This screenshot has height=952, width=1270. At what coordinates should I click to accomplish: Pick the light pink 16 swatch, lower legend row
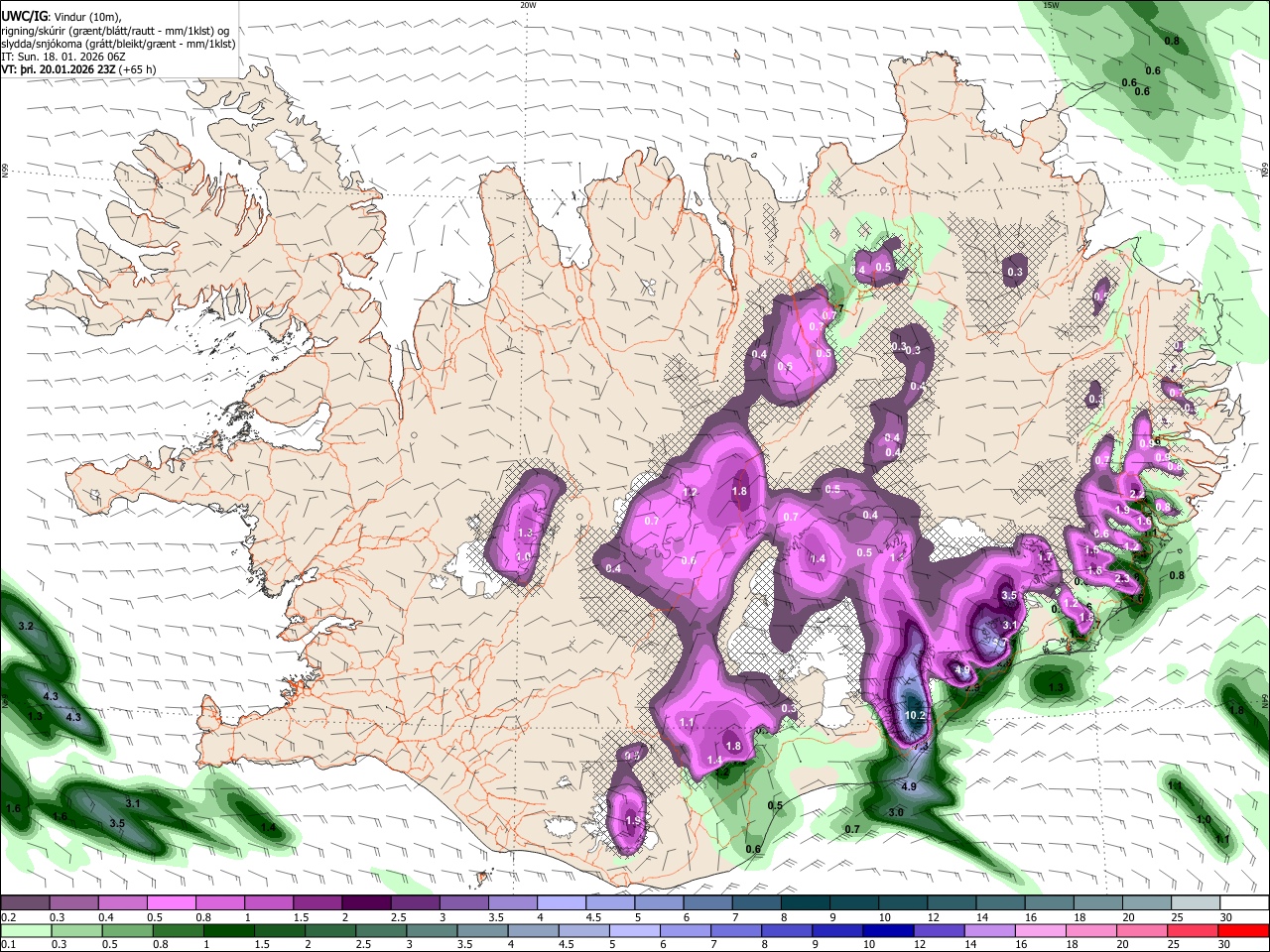pos(1040,930)
